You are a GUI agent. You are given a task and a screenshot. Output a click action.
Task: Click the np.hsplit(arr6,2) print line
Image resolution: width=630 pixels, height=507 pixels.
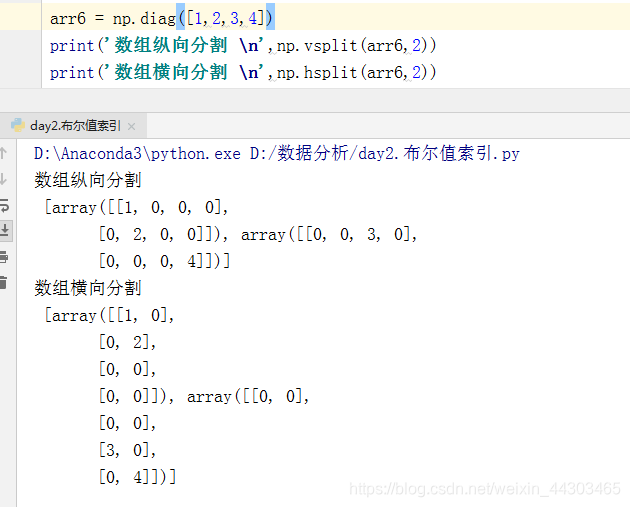coord(243,72)
